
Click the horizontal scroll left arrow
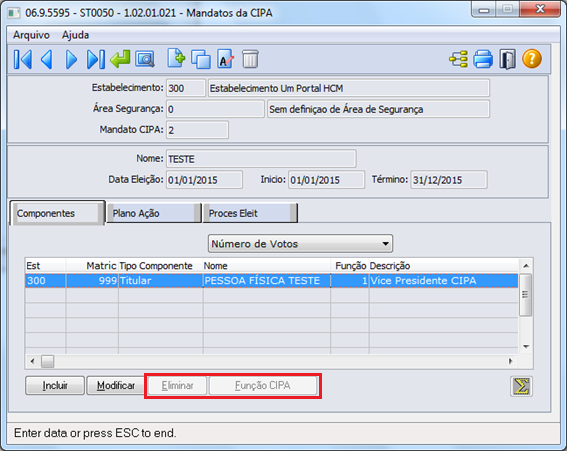coord(33,361)
